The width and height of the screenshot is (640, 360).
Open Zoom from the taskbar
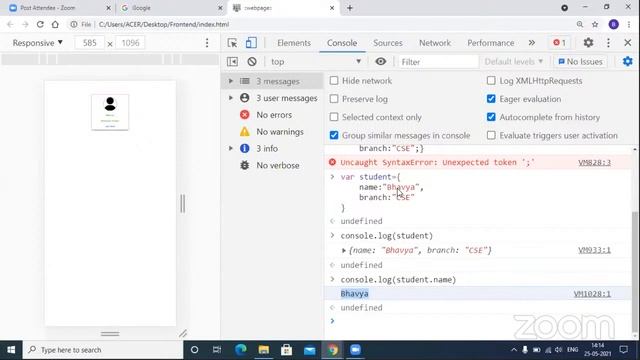pos(356,350)
